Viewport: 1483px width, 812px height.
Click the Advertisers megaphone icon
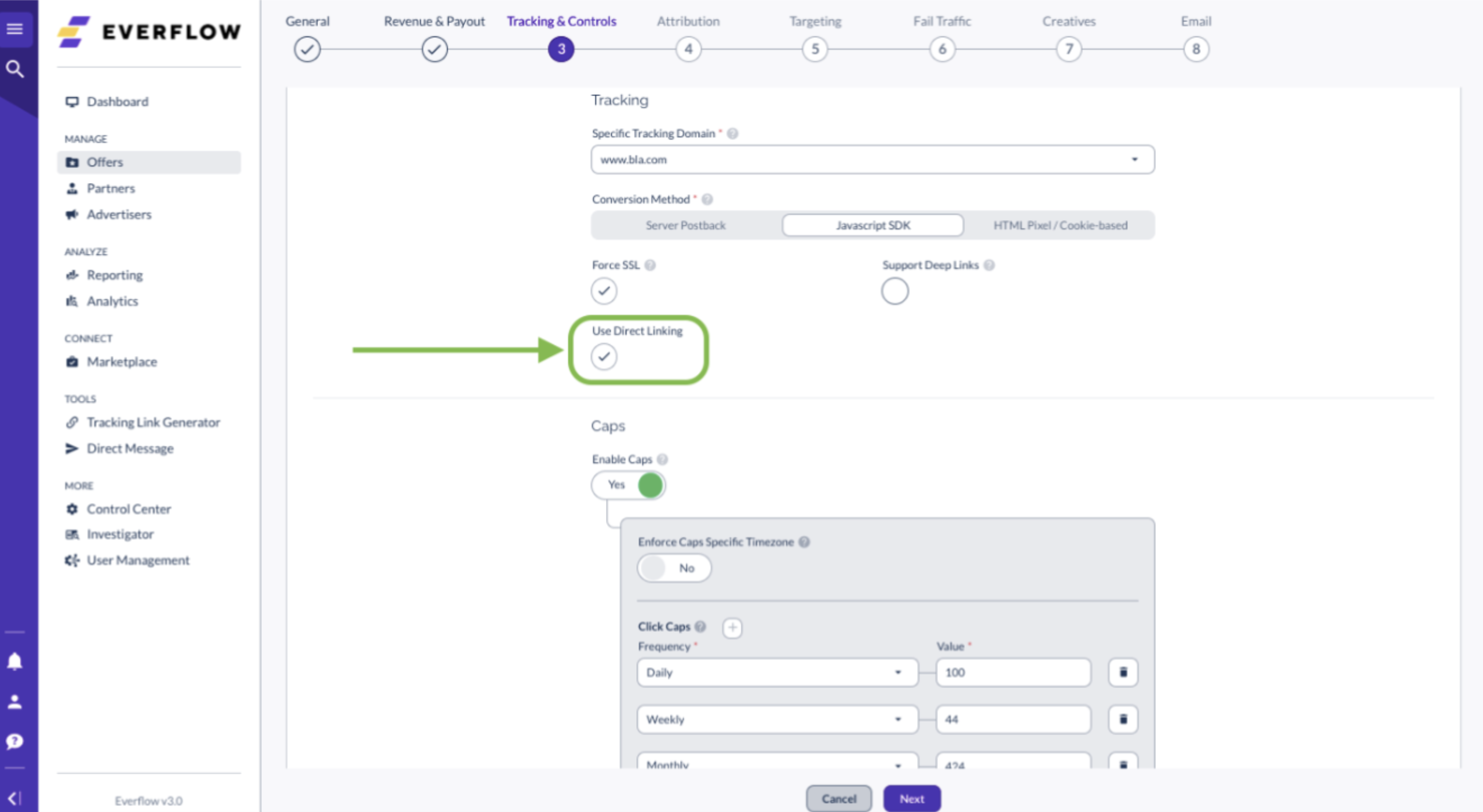(x=72, y=214)
